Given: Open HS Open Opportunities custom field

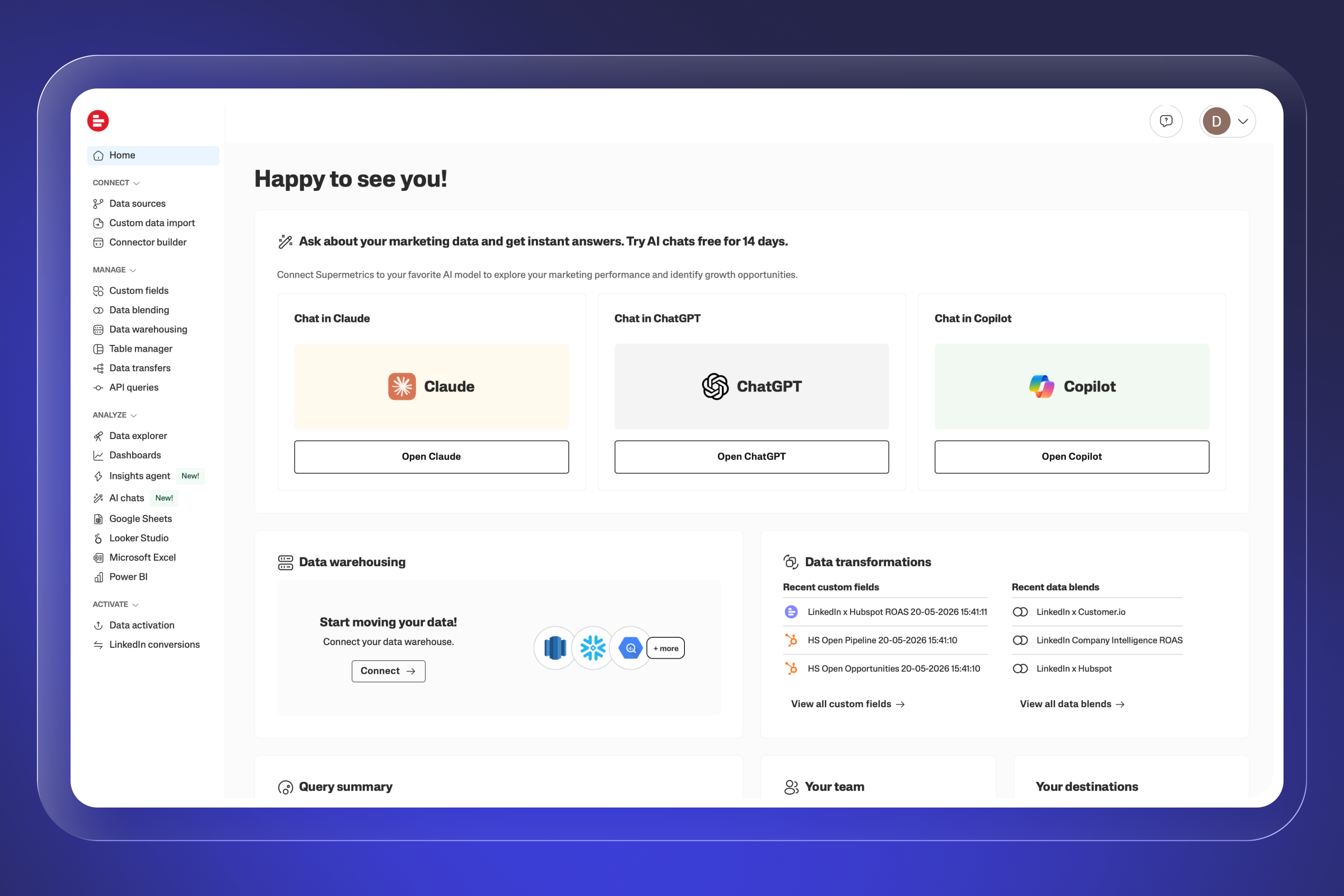Looking at the screenshot, I should (885, 669).
